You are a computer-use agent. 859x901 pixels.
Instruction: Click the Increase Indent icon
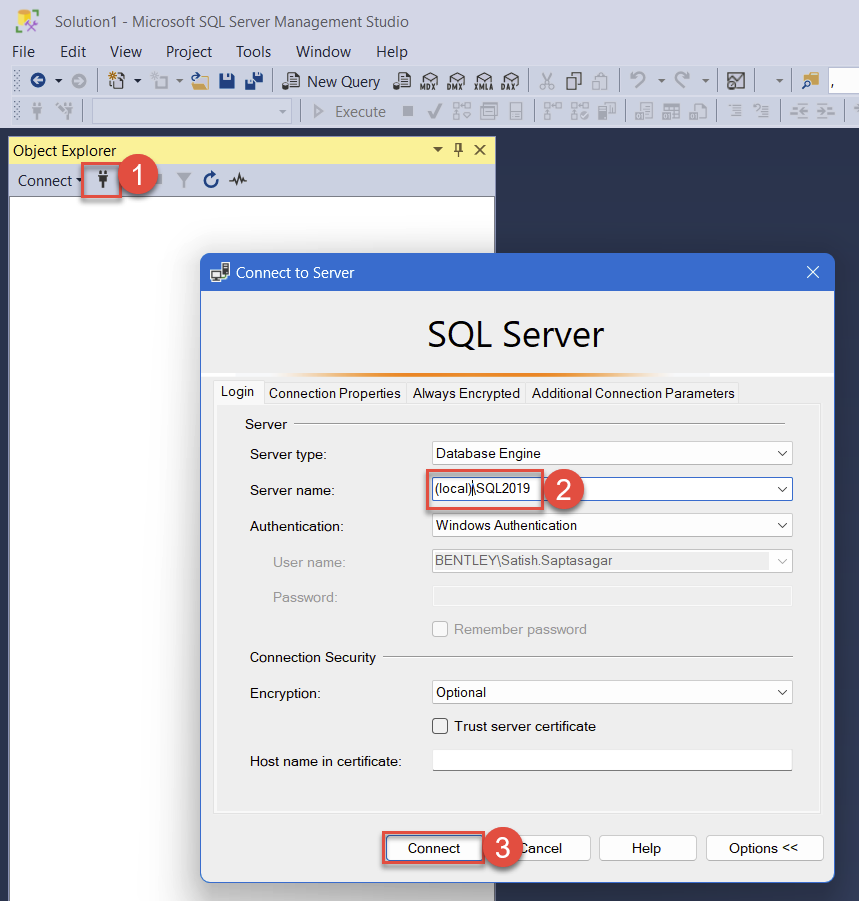tap(826, 111)
